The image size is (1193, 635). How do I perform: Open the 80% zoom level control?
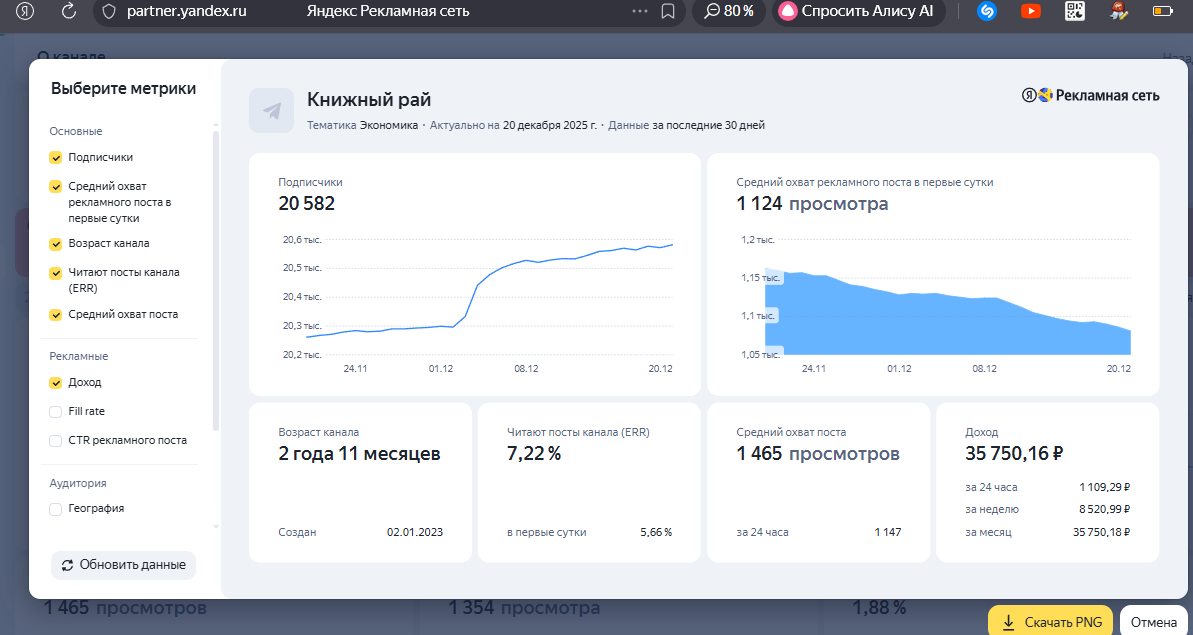[729, 12]
